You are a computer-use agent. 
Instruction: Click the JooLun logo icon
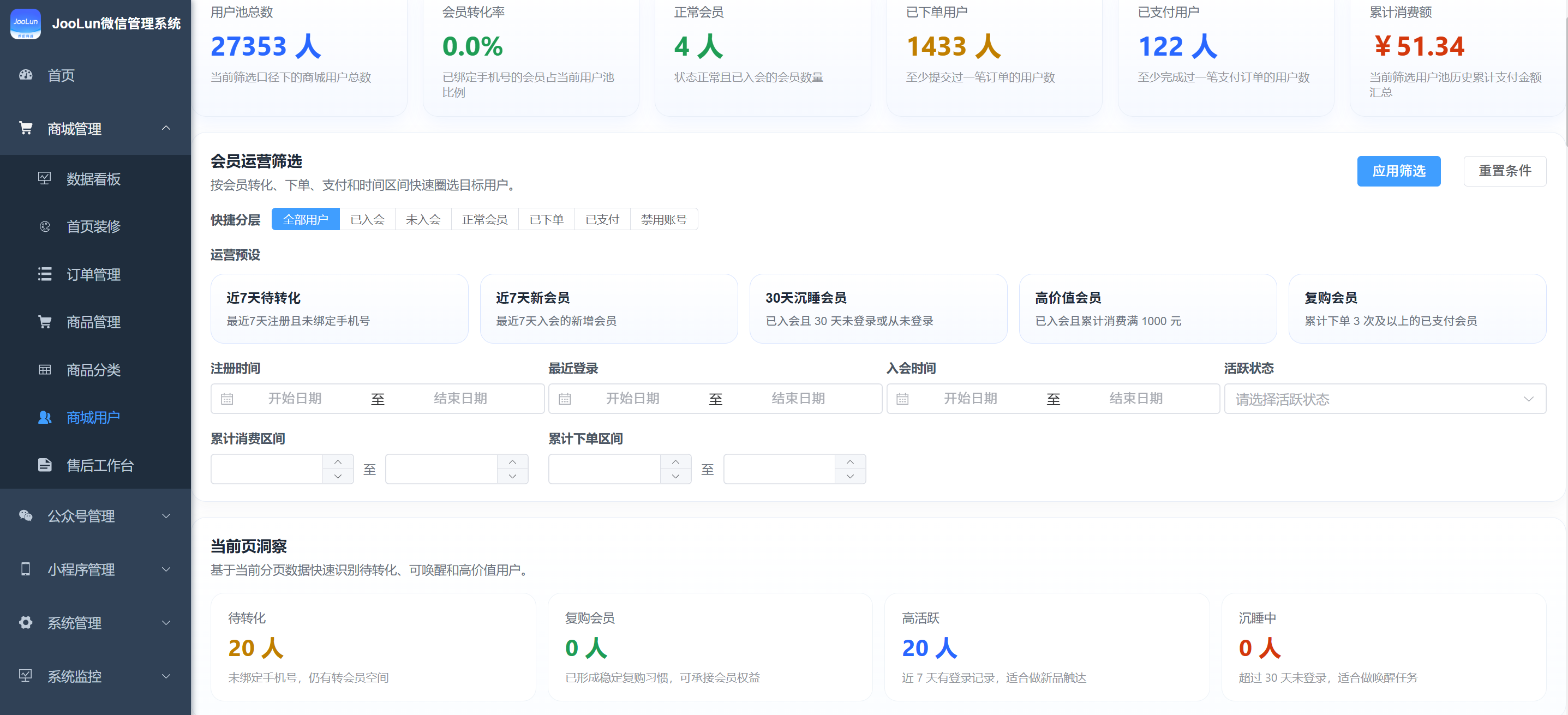[x=26, y=23]
